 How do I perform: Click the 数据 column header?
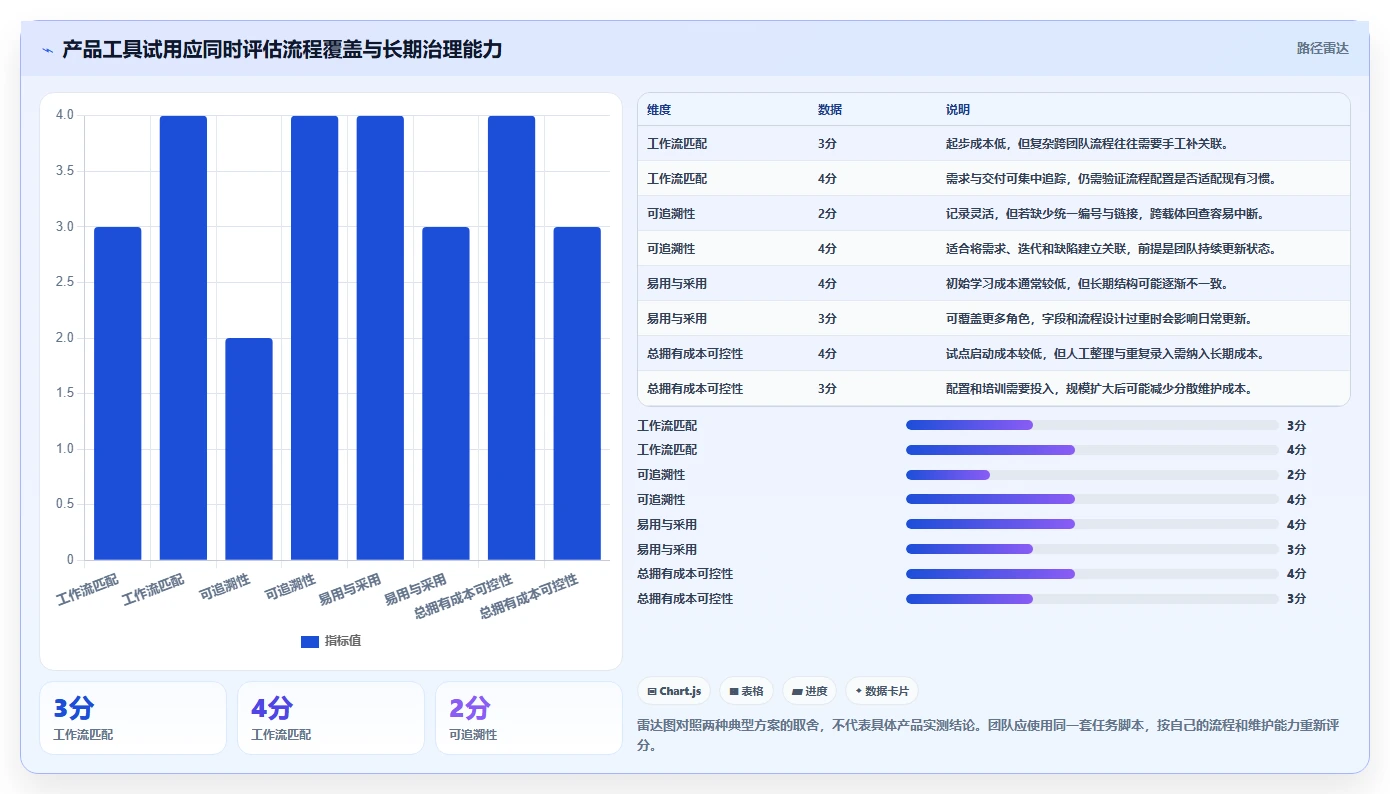click(830, 110)
